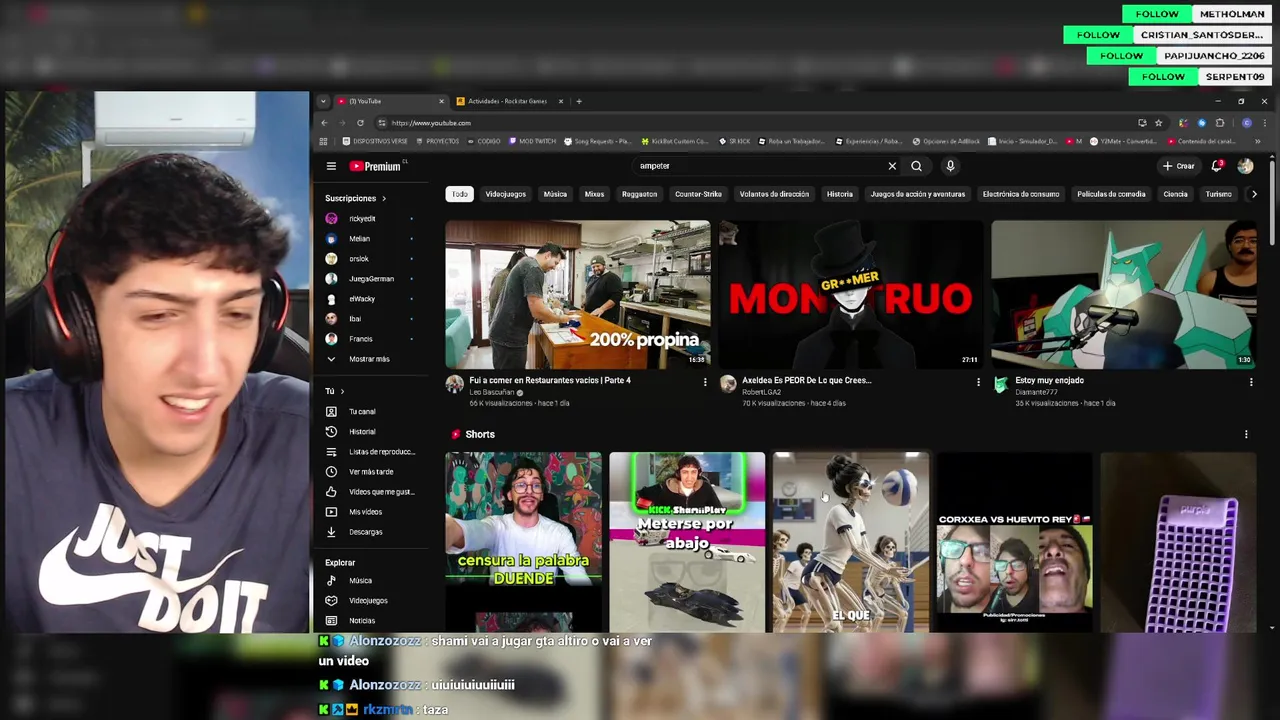Open Videos que me gustan
The image size is (1280, 720).
[x=370, y=491]
